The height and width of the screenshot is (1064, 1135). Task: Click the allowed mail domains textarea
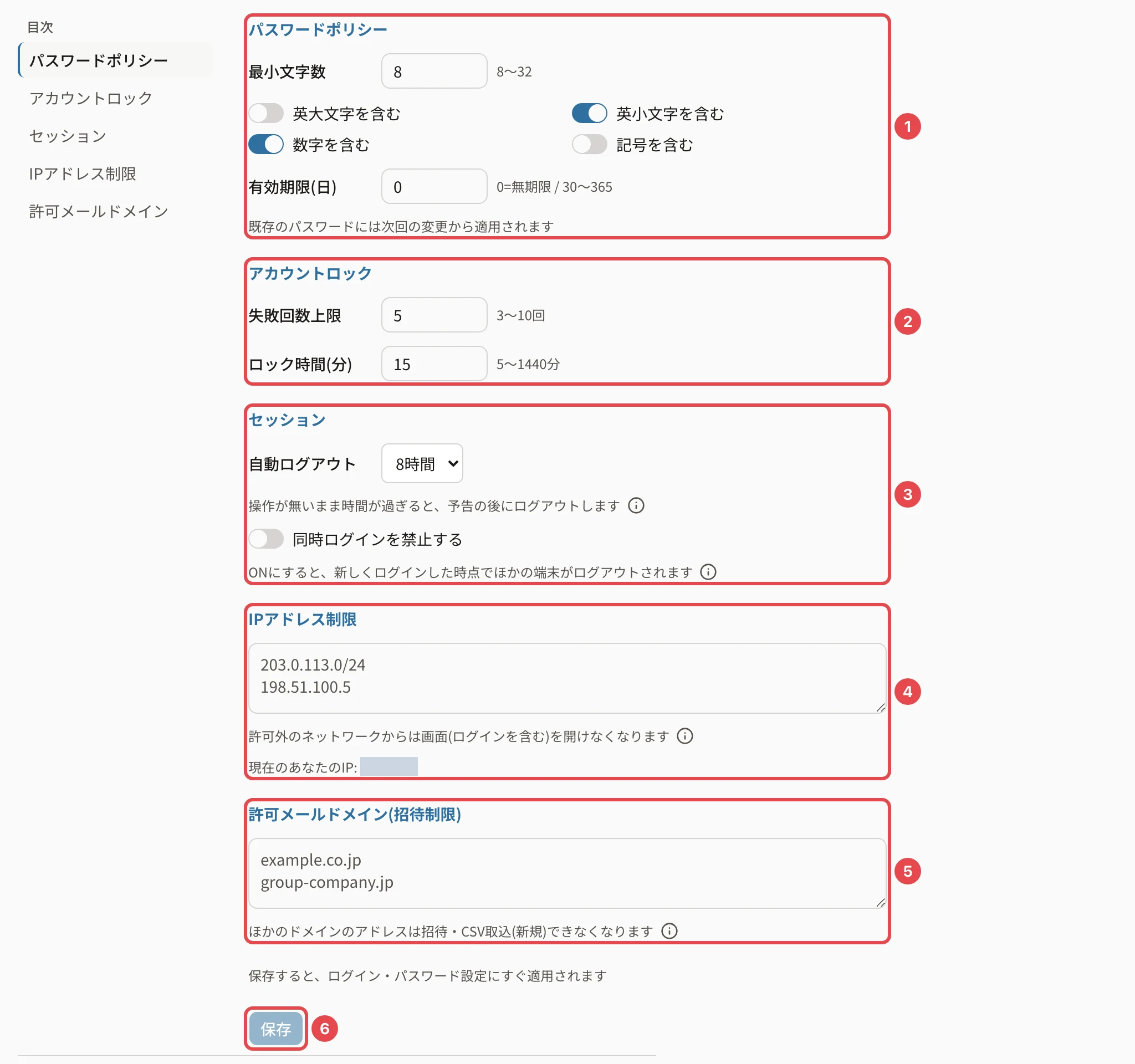(567, 873)
